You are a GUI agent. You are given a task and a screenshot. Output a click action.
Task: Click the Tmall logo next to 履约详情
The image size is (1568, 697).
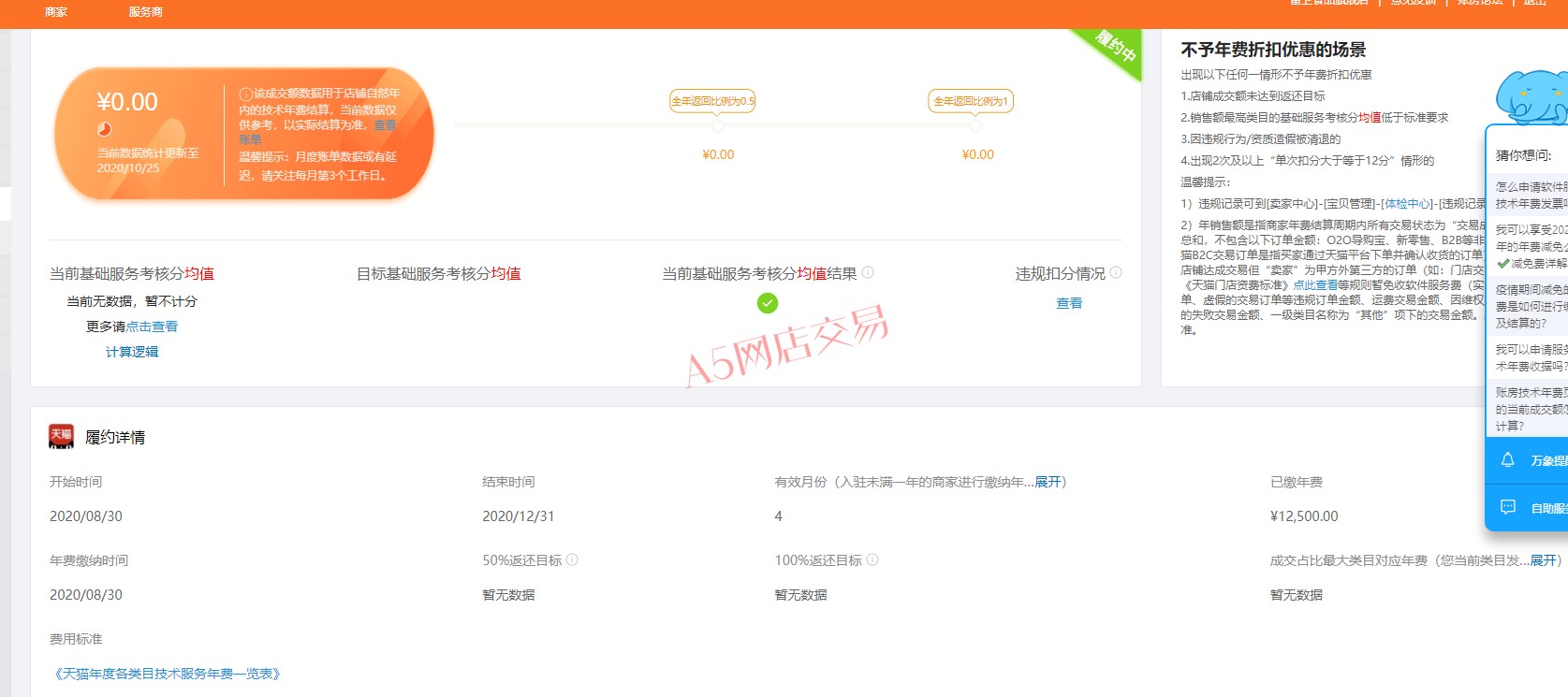pyautogui.click(x=61, y=436)
